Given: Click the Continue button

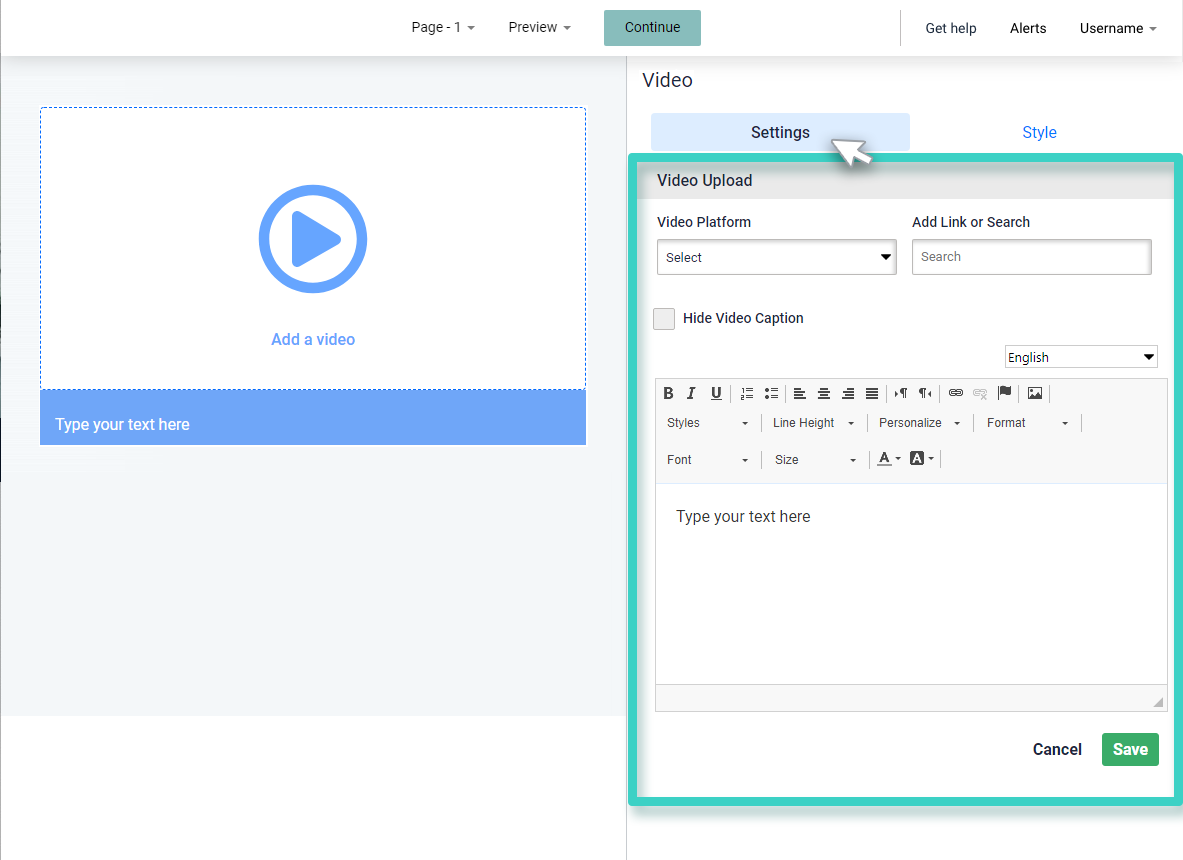Looking at the screenshot, I should [652, 28].
